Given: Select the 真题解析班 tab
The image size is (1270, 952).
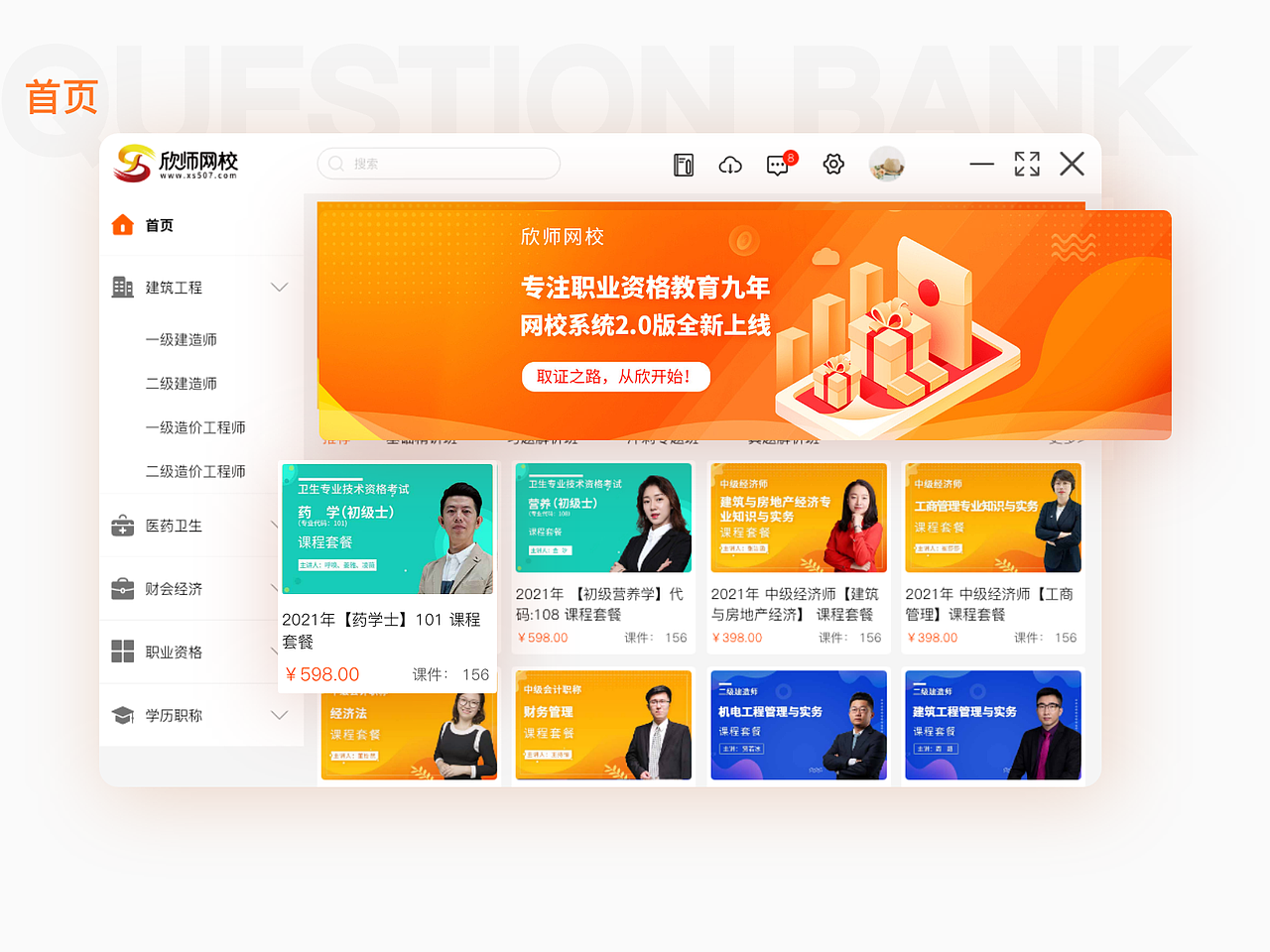Looking at the screenshot, I should (783, 437).
